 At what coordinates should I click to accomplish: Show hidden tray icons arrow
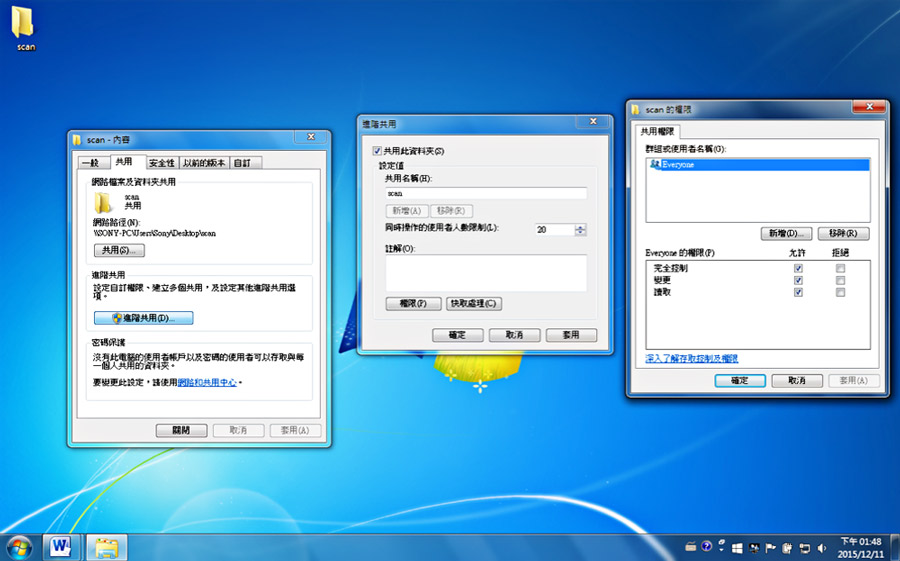coord(721,550)
